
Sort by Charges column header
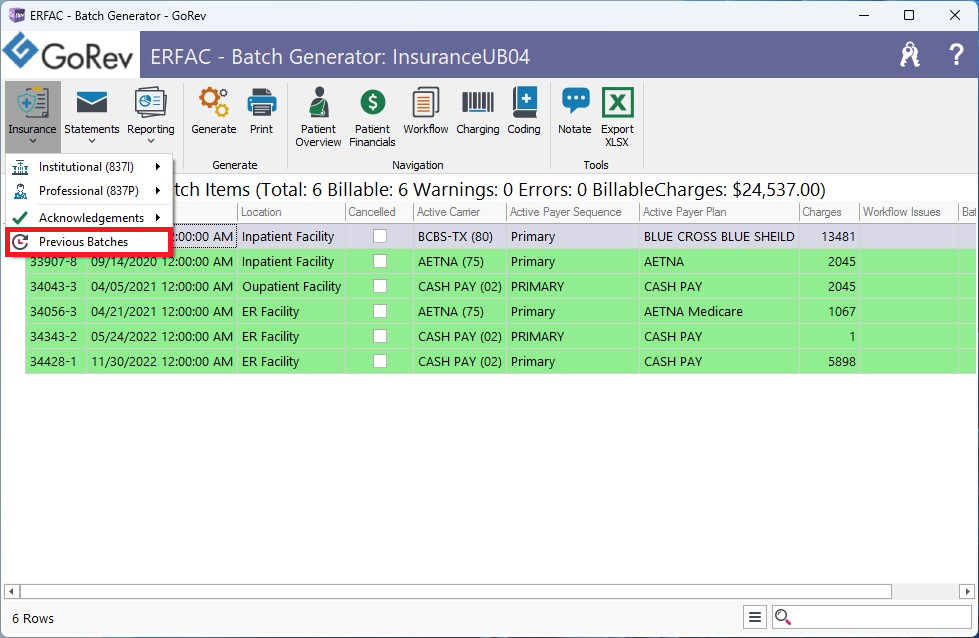coord(829,212)
